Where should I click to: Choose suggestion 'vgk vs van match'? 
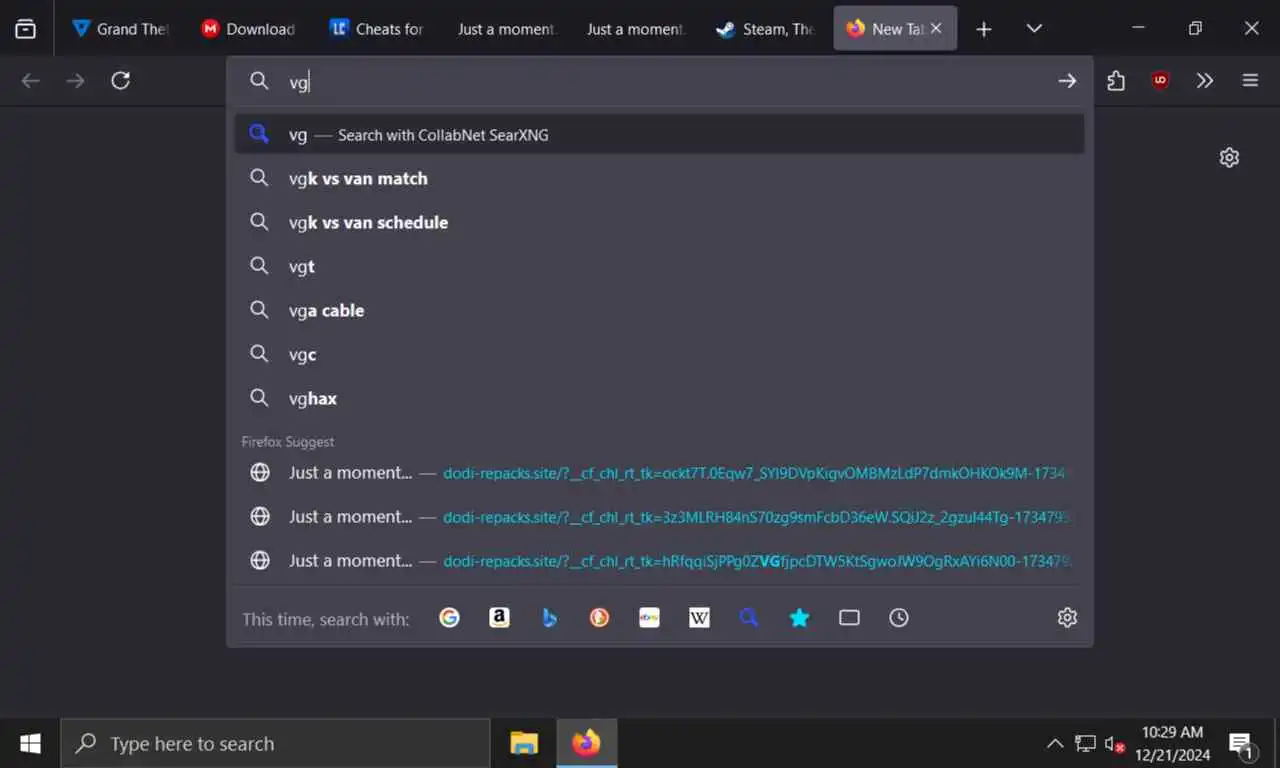[660, 178]
